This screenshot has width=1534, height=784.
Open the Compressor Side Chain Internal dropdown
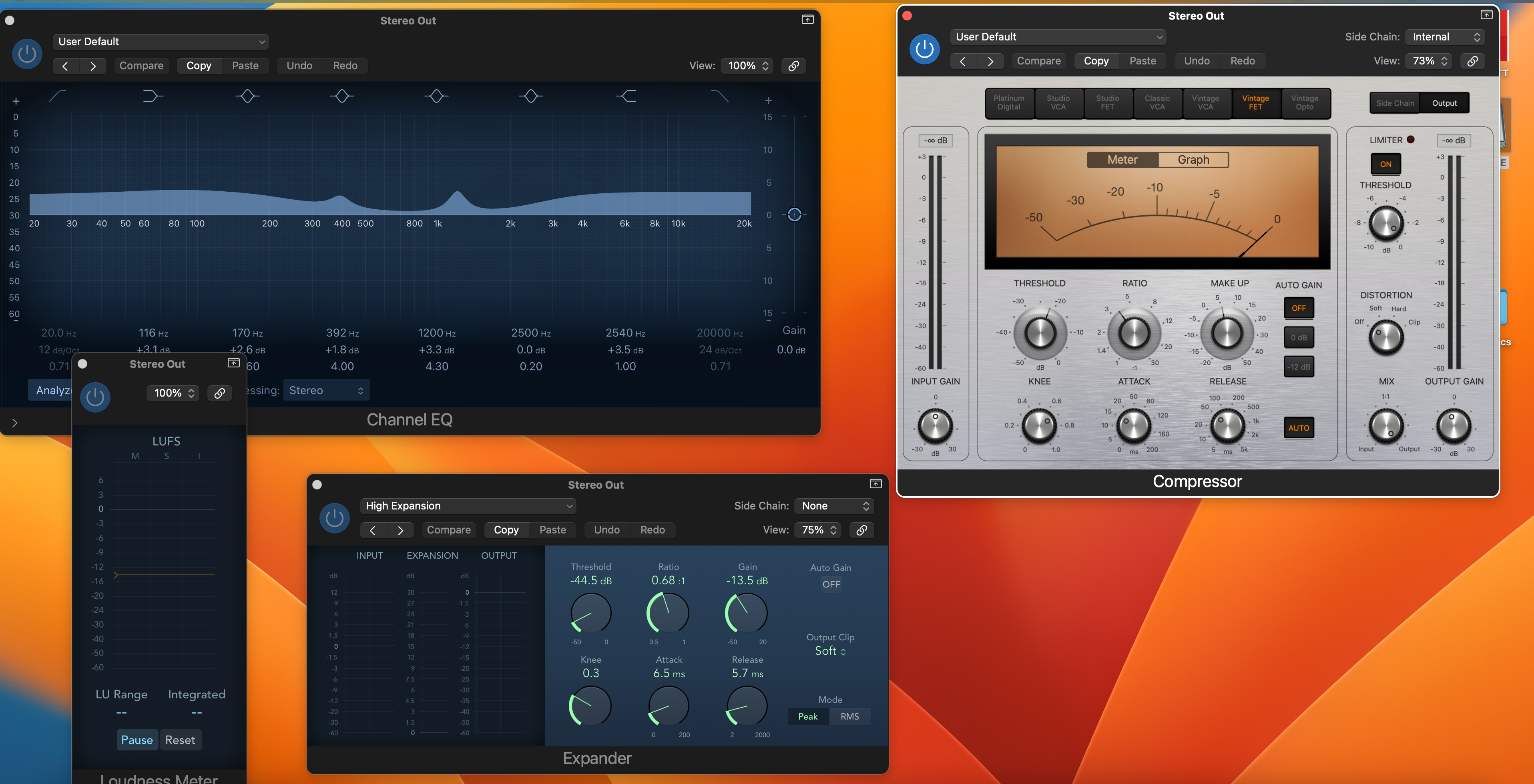click(x=1445, y=37)
